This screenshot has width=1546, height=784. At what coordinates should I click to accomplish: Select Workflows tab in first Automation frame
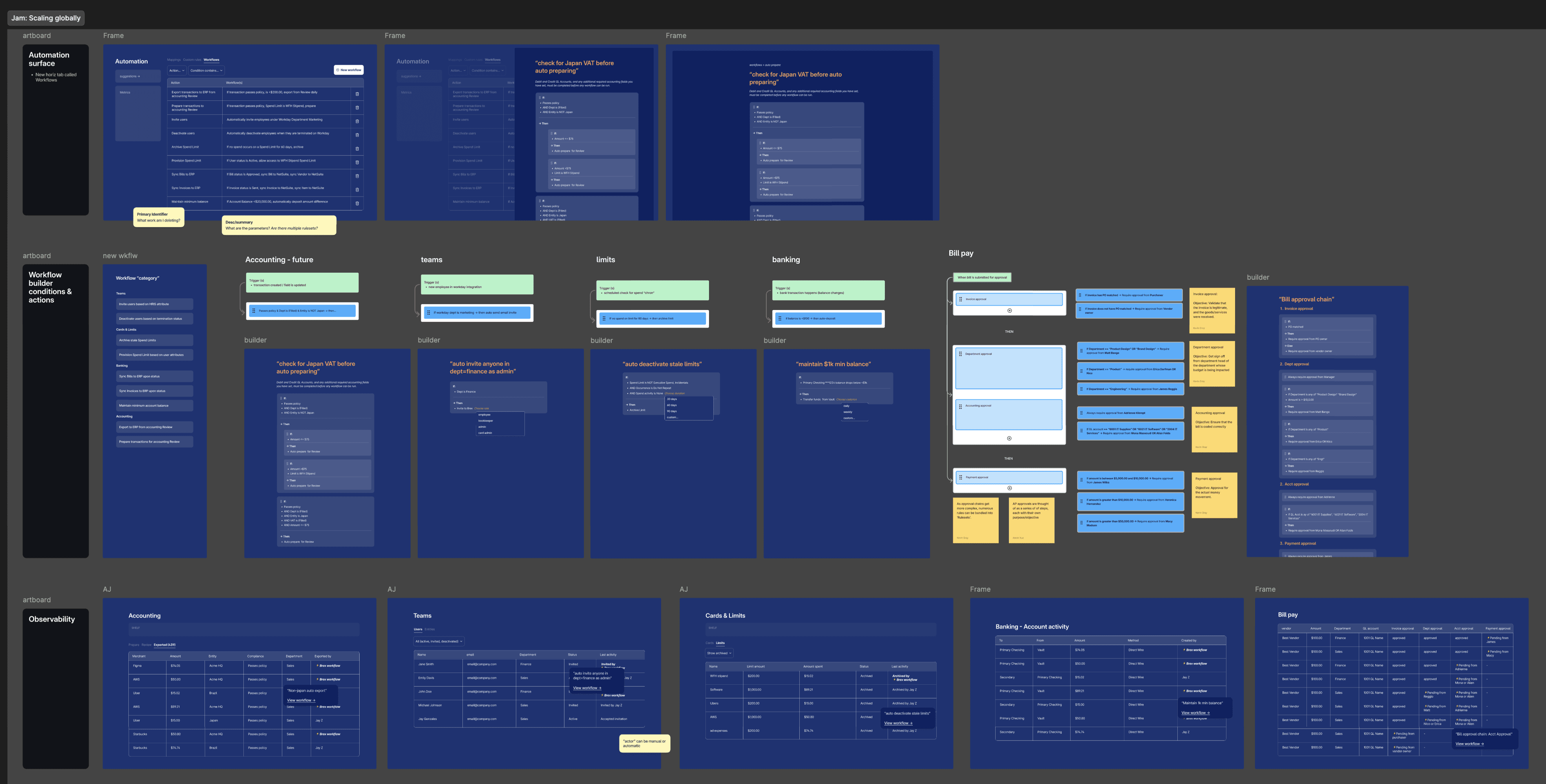211,60
